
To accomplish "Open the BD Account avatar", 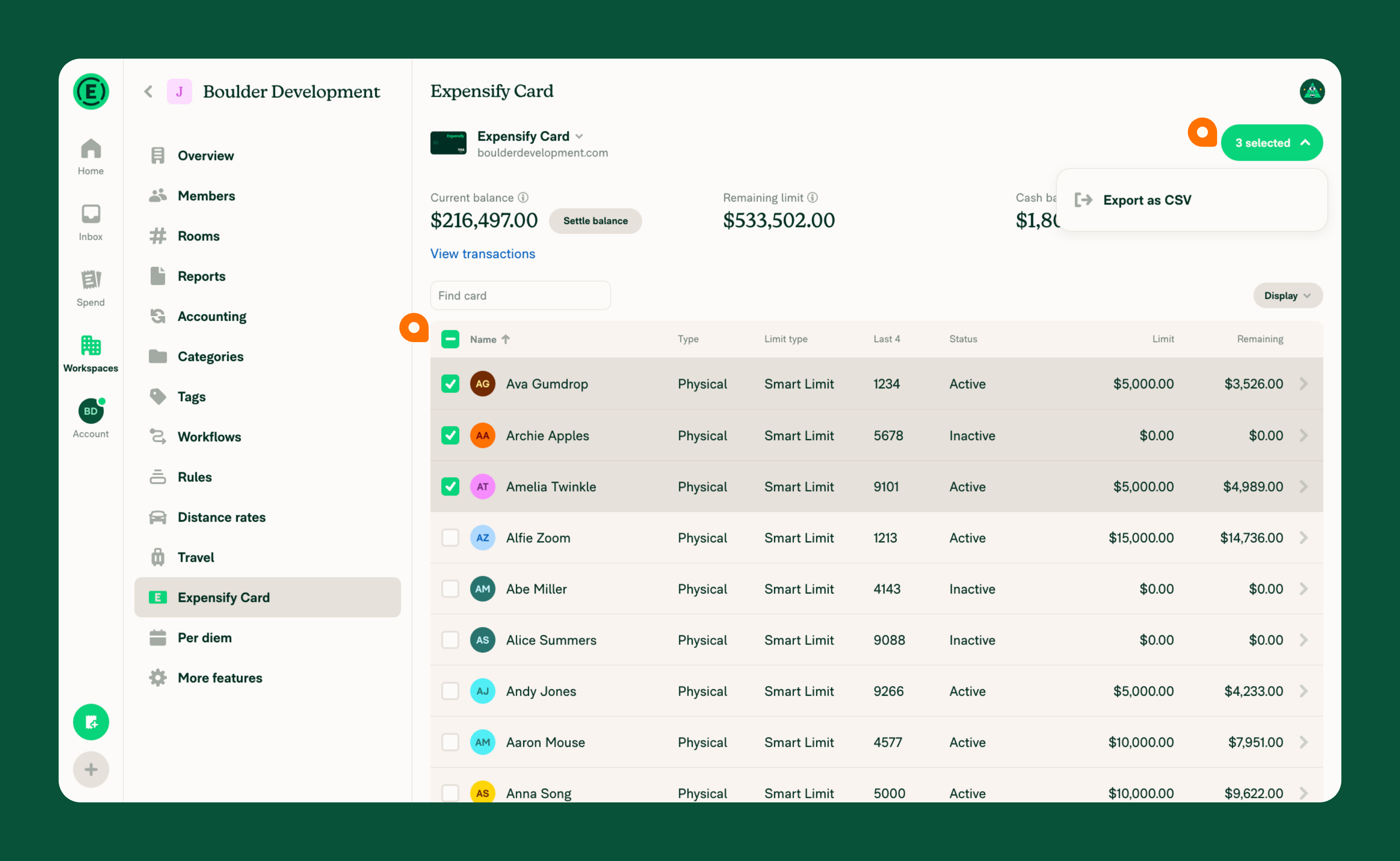I will pos(91,410).
